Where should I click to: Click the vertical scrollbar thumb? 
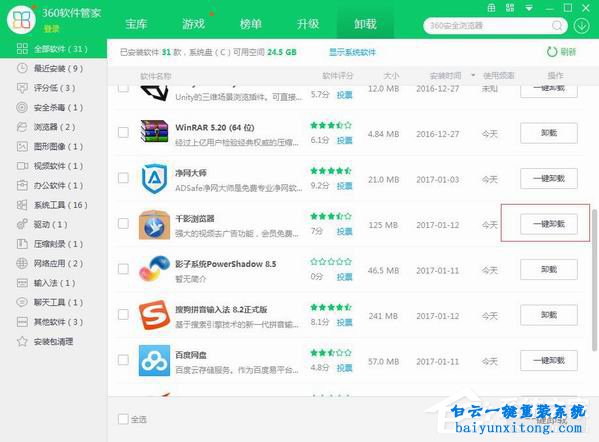pos(594,280)
